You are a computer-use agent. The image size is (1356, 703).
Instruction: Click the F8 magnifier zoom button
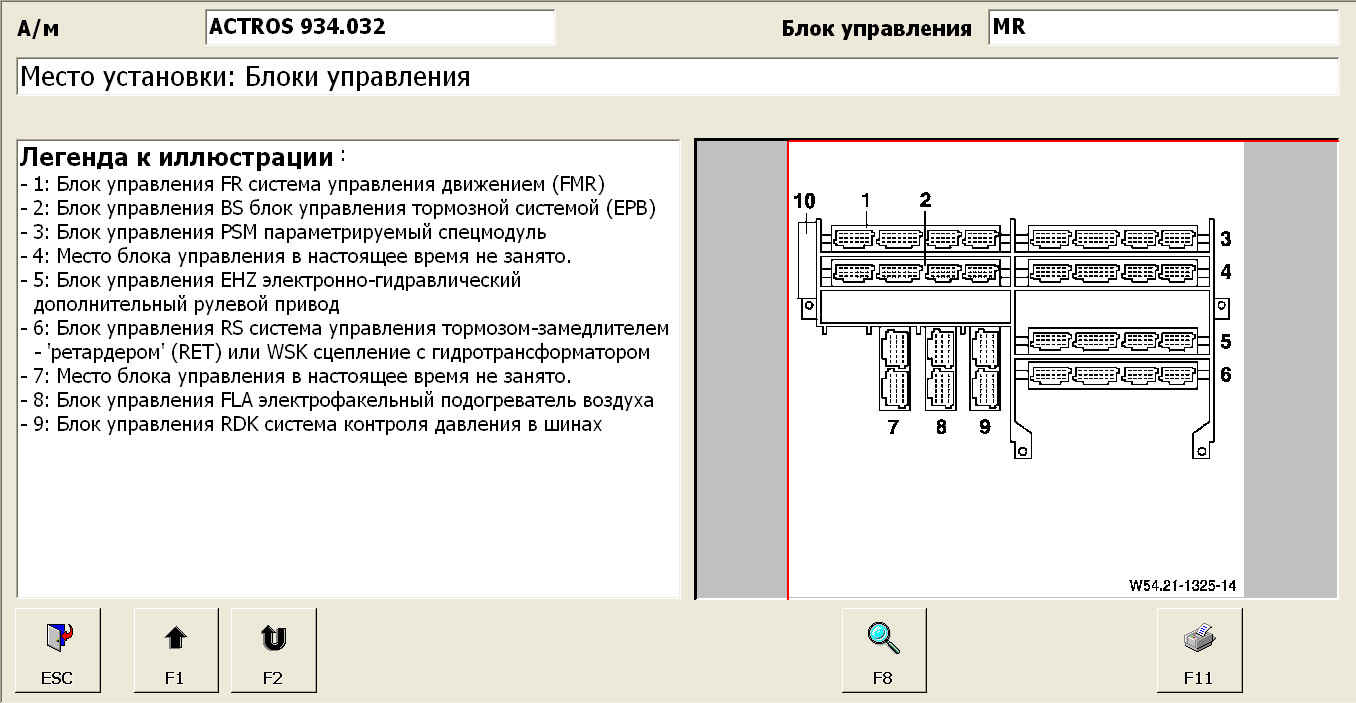click(883, 651)
